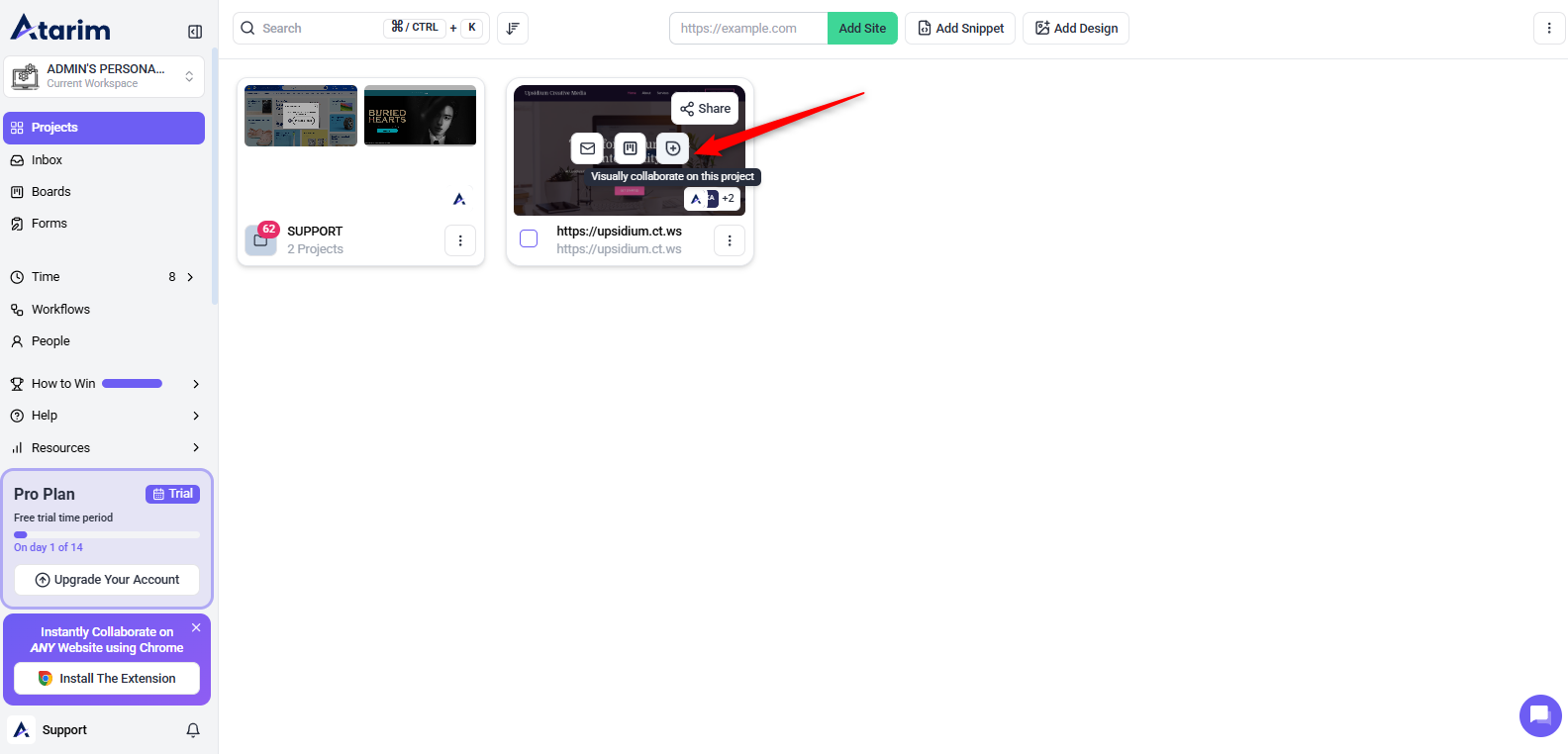Tick the upsidium.ct.ws project checkbox
1568x754 pixels.
click(x=529, y=238)
